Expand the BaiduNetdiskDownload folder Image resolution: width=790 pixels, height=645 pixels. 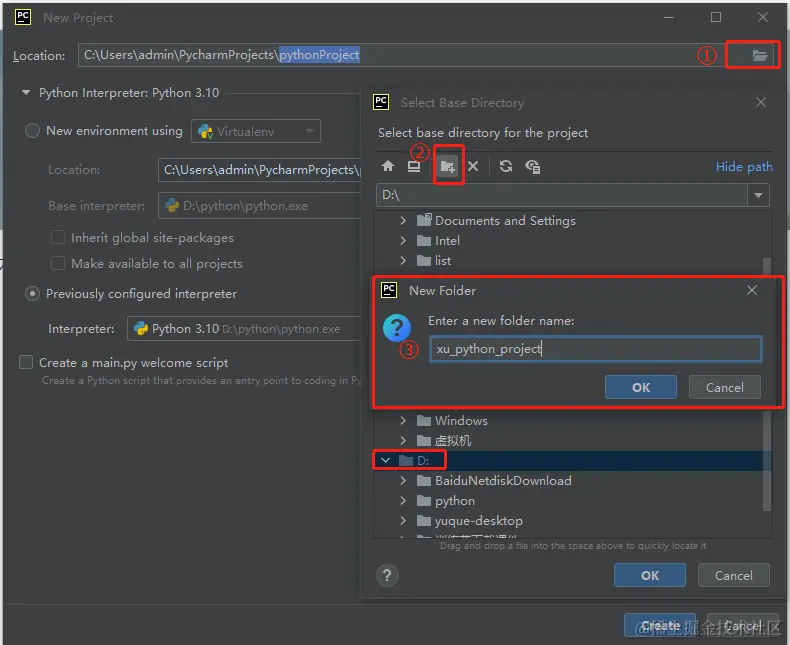click(403, 480)
